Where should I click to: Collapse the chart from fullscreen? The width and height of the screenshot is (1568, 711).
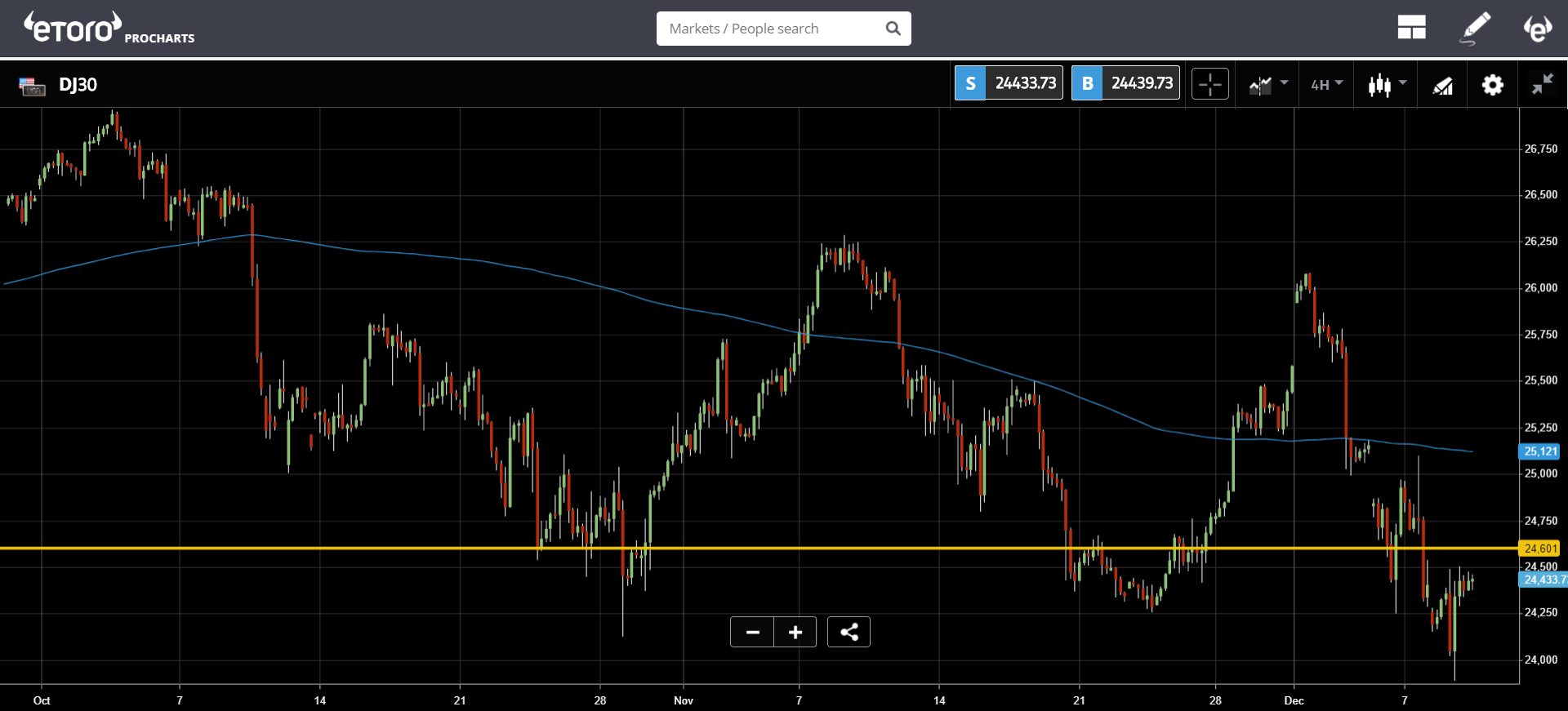tap(1542, 84)
